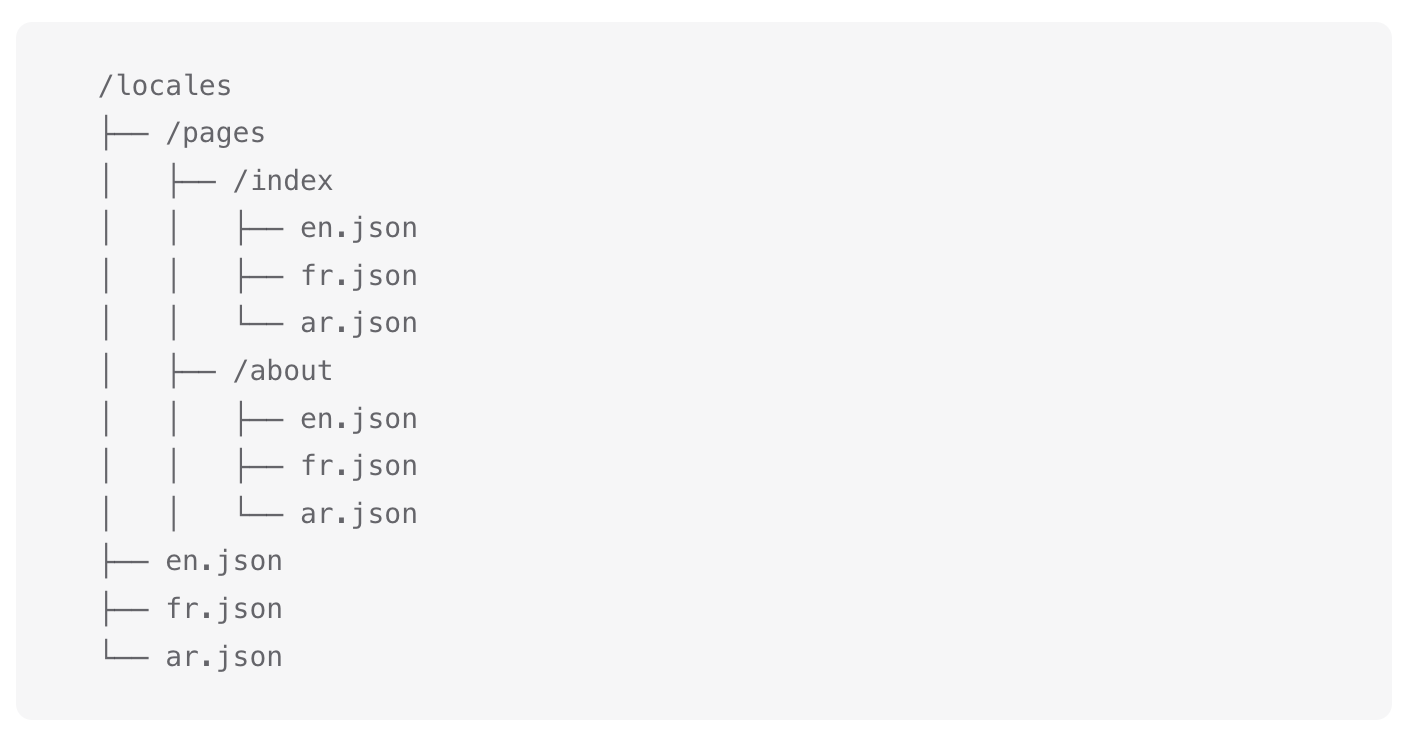Select ar.json inside the /about folder
This screenshot has height=742, width=1418.
[358, 514]
